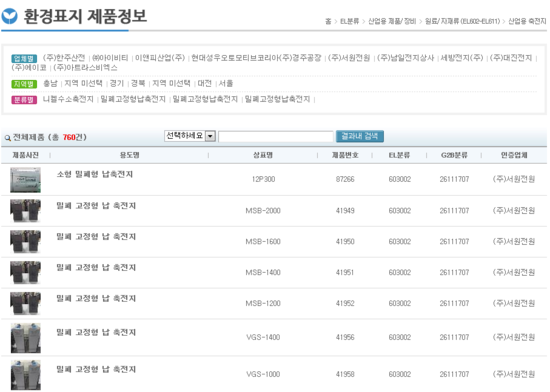Filter by company (주)아트라스비엑스
Viewport: 550px width, 392px height.
pos(86,67)
